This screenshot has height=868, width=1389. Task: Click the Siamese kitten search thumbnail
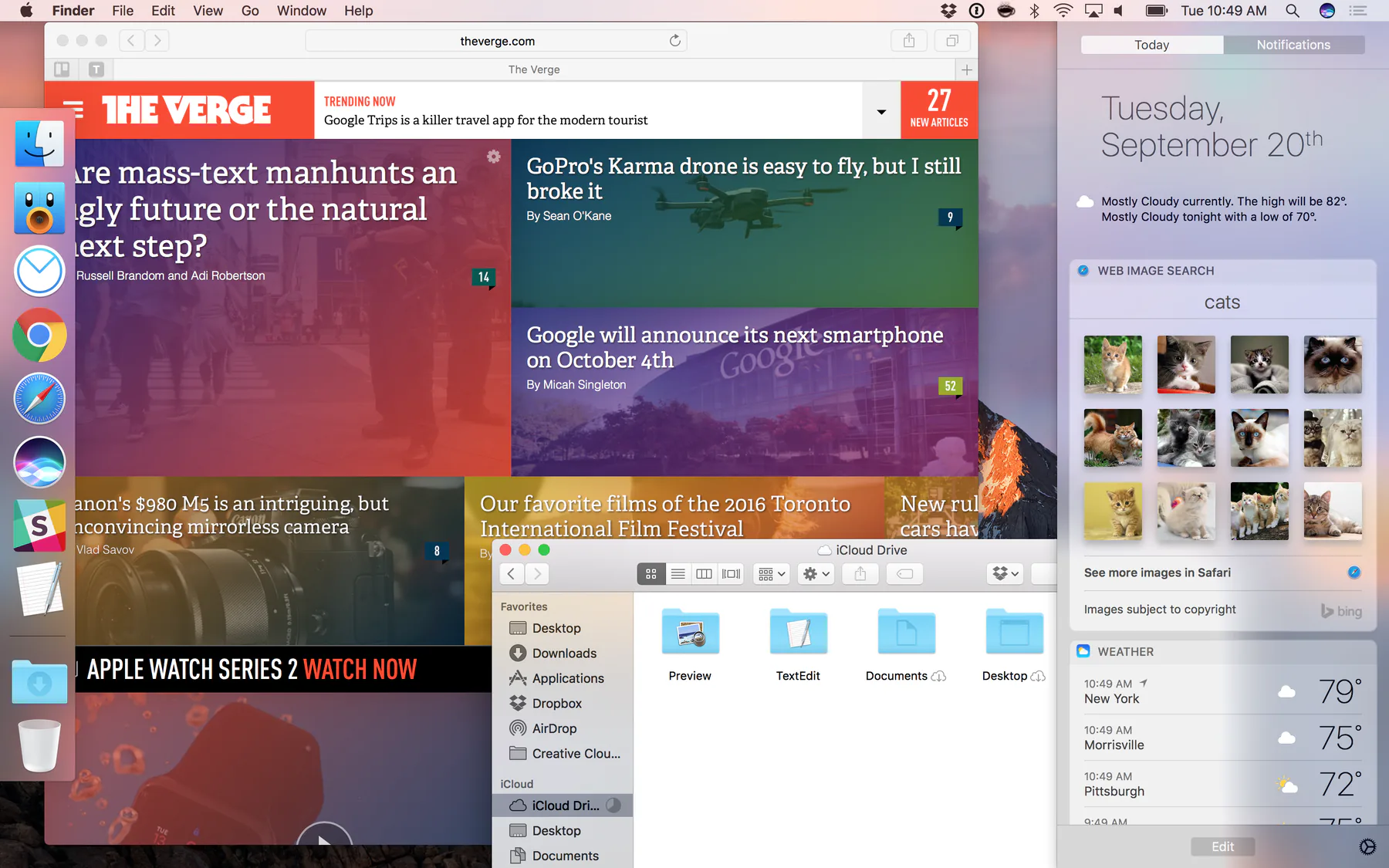(x=1259, y=437)
